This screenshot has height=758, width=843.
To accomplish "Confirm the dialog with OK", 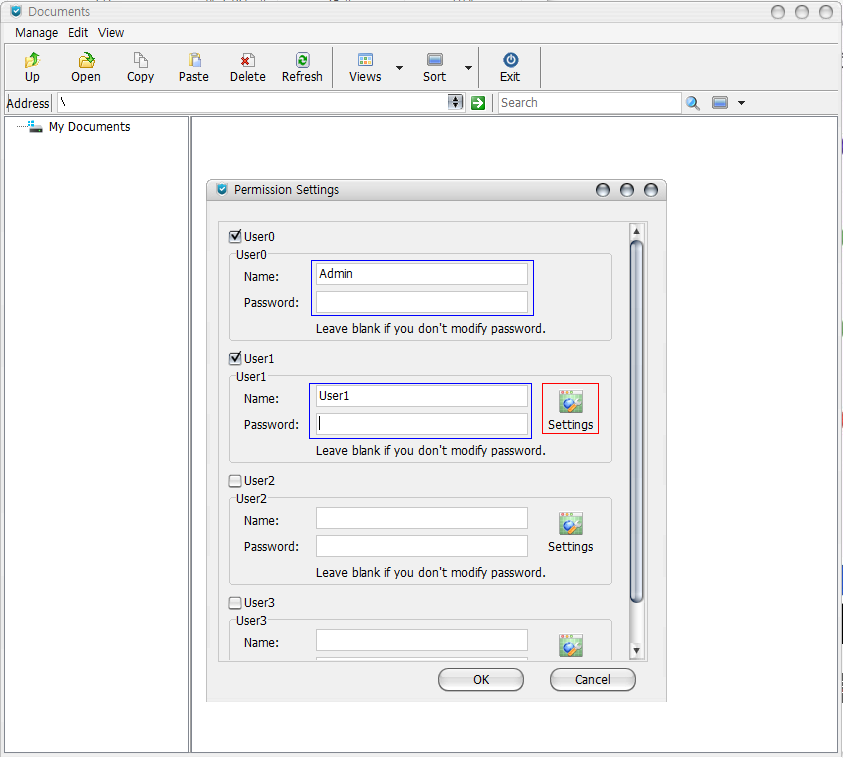I will (x=481, y=680).
